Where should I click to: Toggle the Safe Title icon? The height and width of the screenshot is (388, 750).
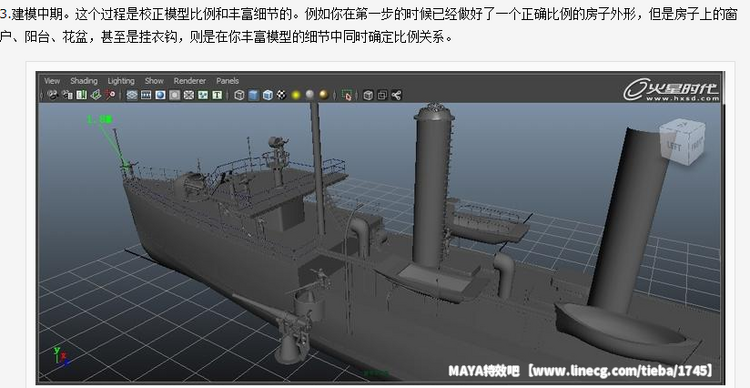coord(217,95)
